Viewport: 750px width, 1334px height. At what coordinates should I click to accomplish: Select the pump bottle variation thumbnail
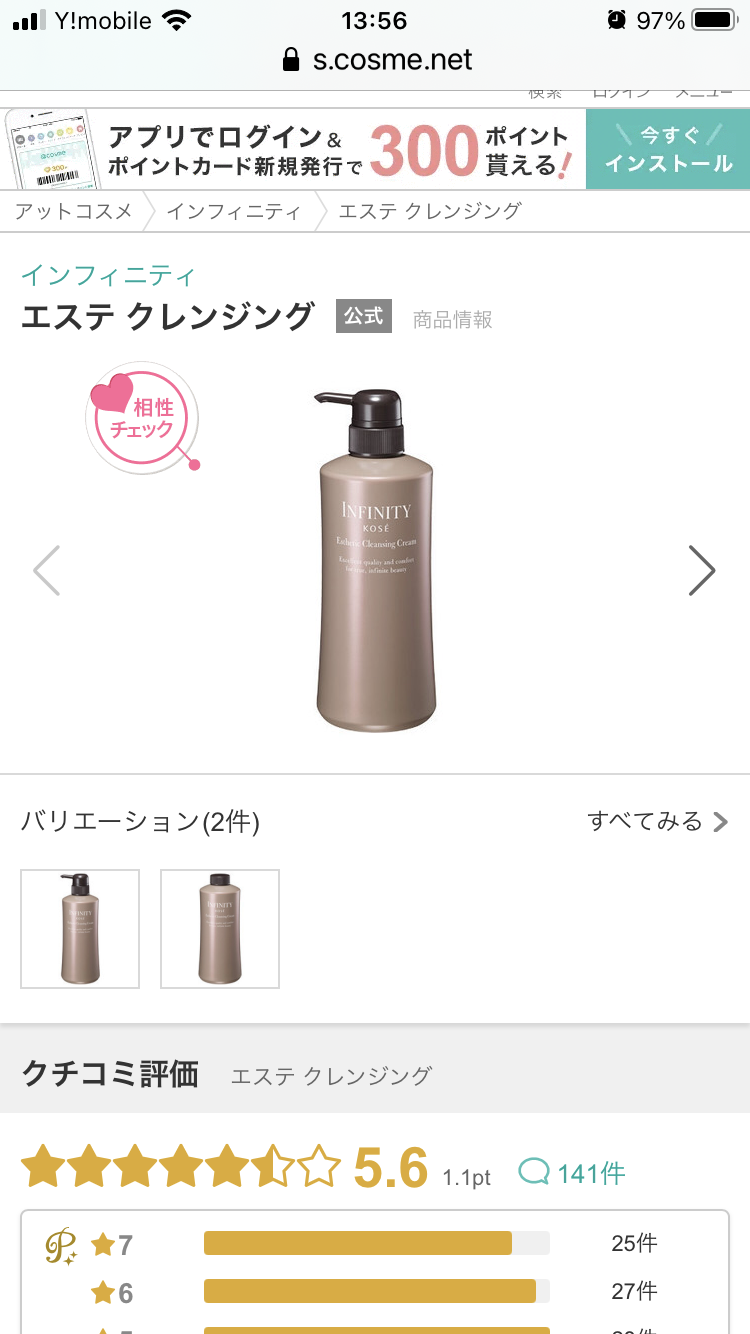(80, 929)
